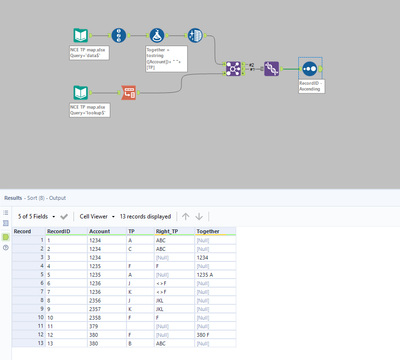
Task: Click the 'RecordID - Ascending' annotation
Action: (x=312, y=86)
